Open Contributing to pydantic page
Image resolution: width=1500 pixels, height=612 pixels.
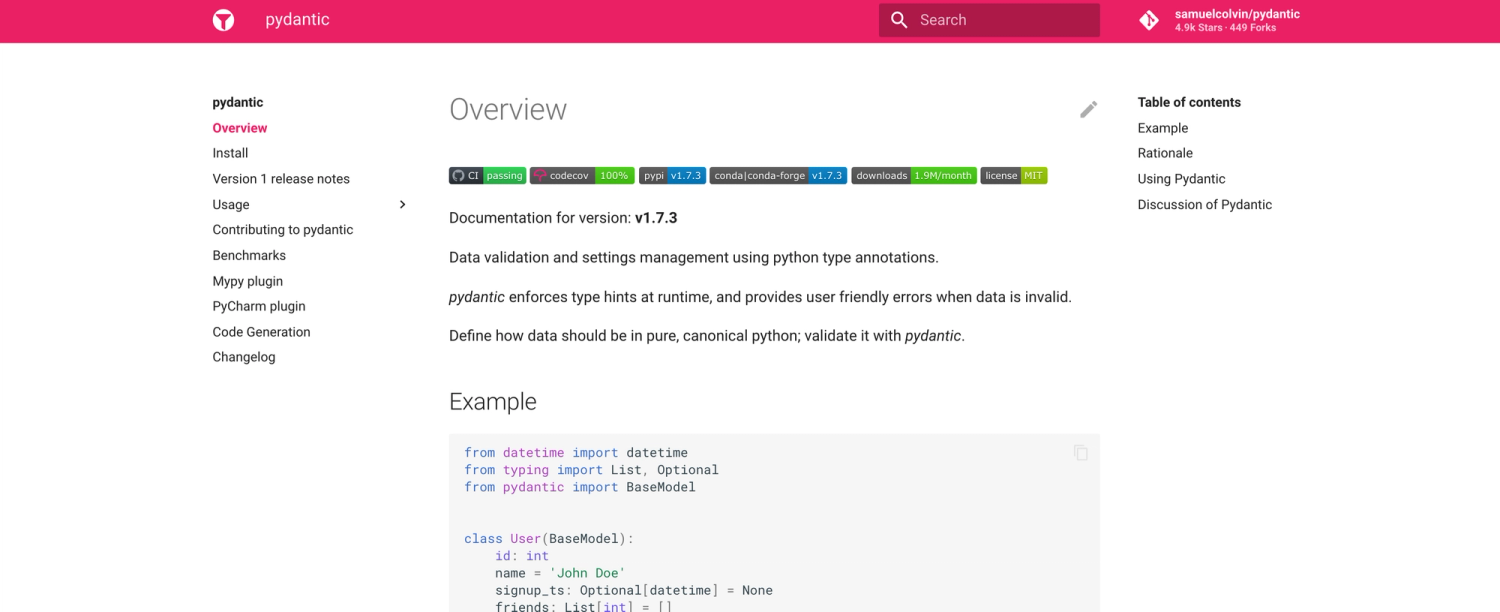(x=283, y=230)
